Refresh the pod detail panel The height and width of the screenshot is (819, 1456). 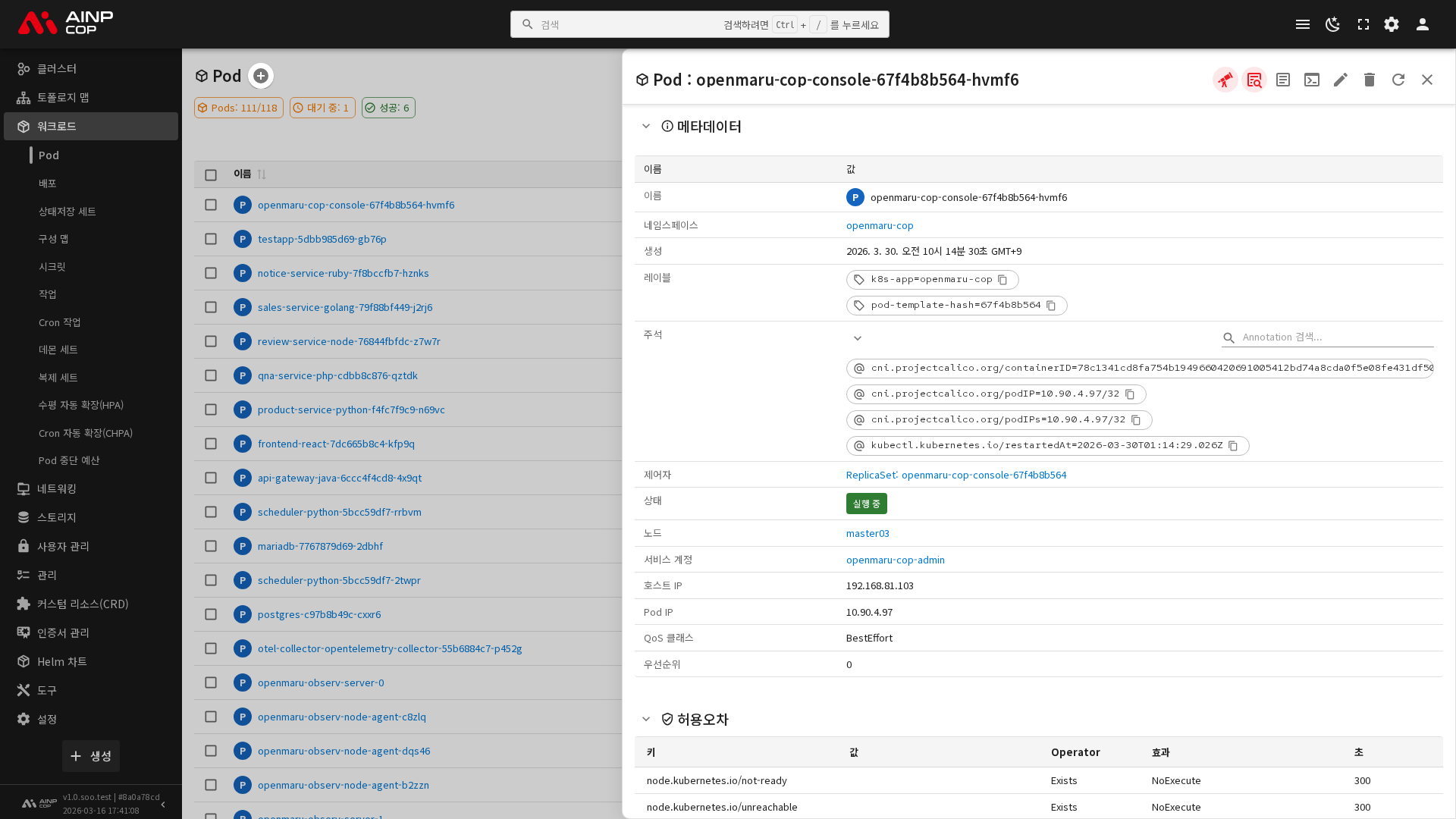tap(1398, 80)
